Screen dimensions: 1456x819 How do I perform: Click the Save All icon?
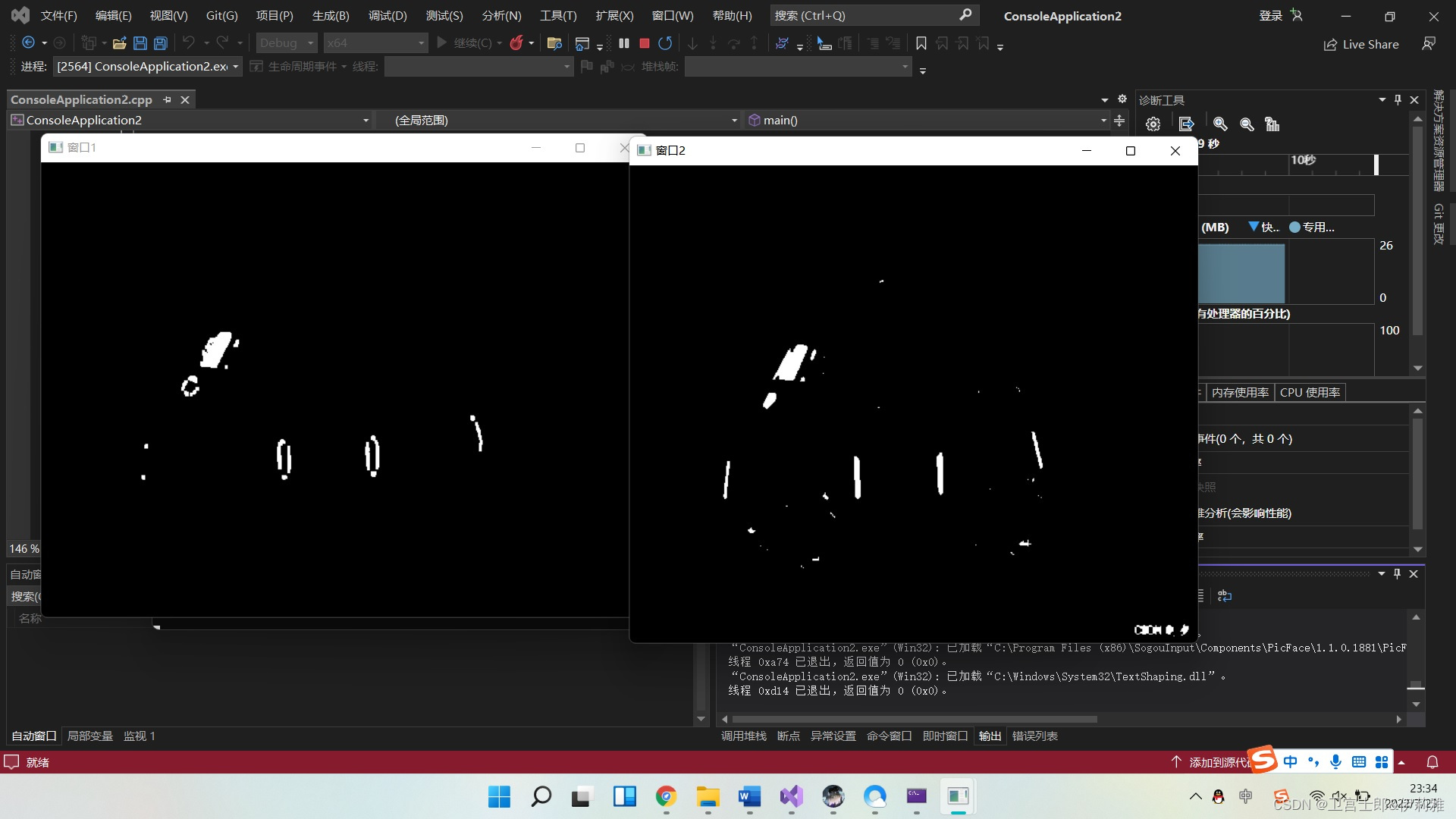(x=161, y=43)
